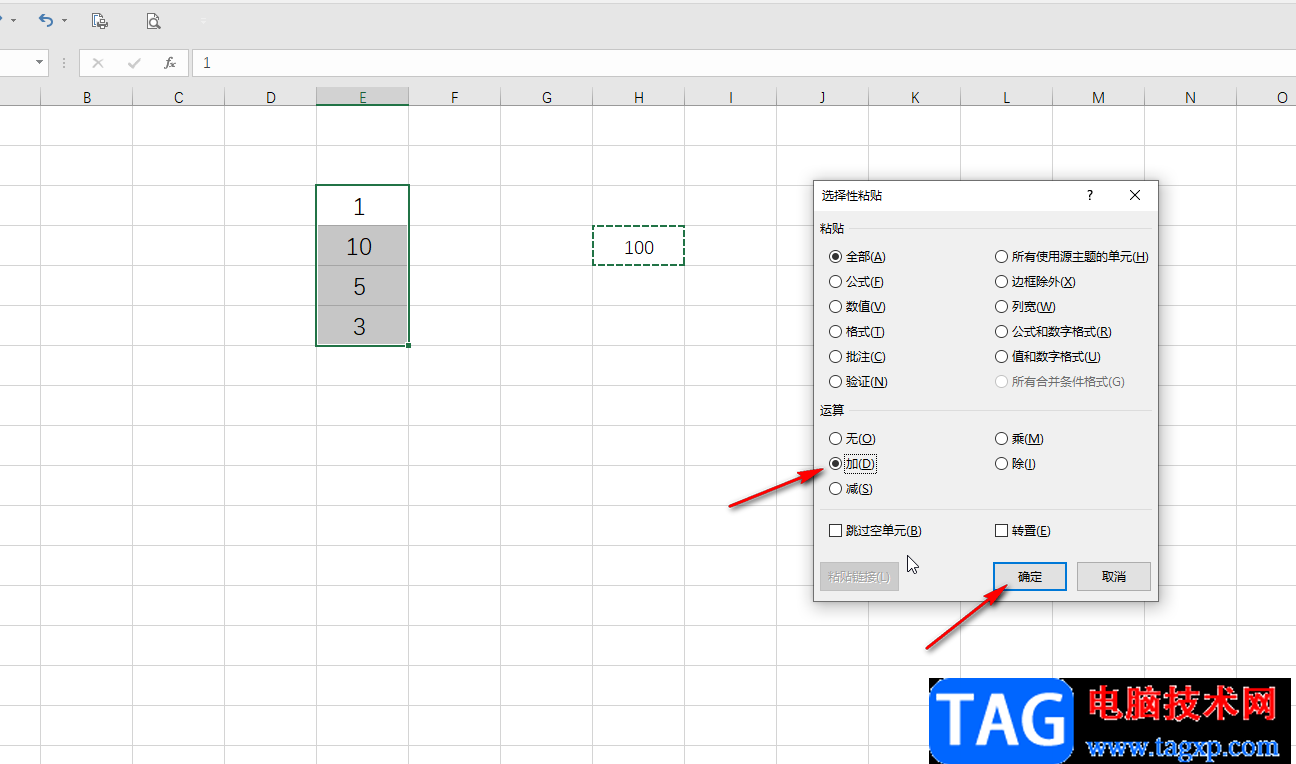
Task: Choose the 无(O) operation
Action: [852, 439]
